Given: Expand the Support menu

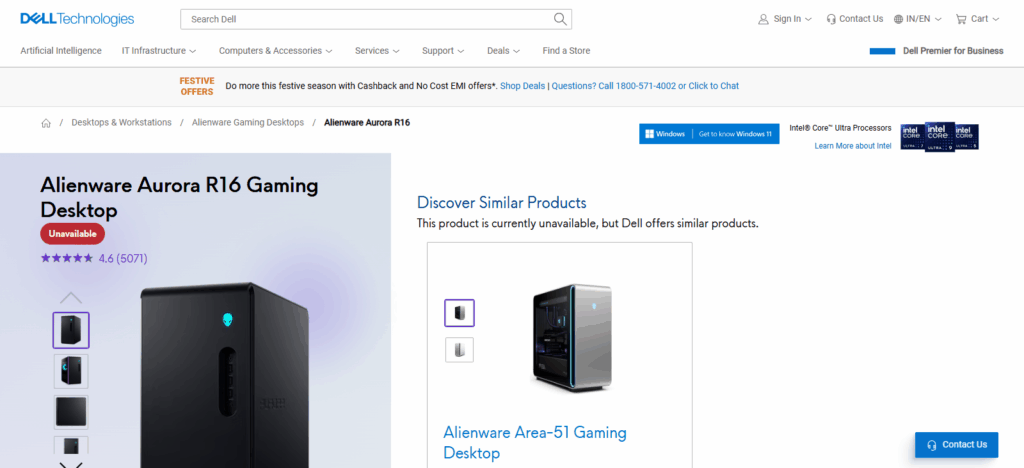Looking at the screenshot, I should [443, 51].
